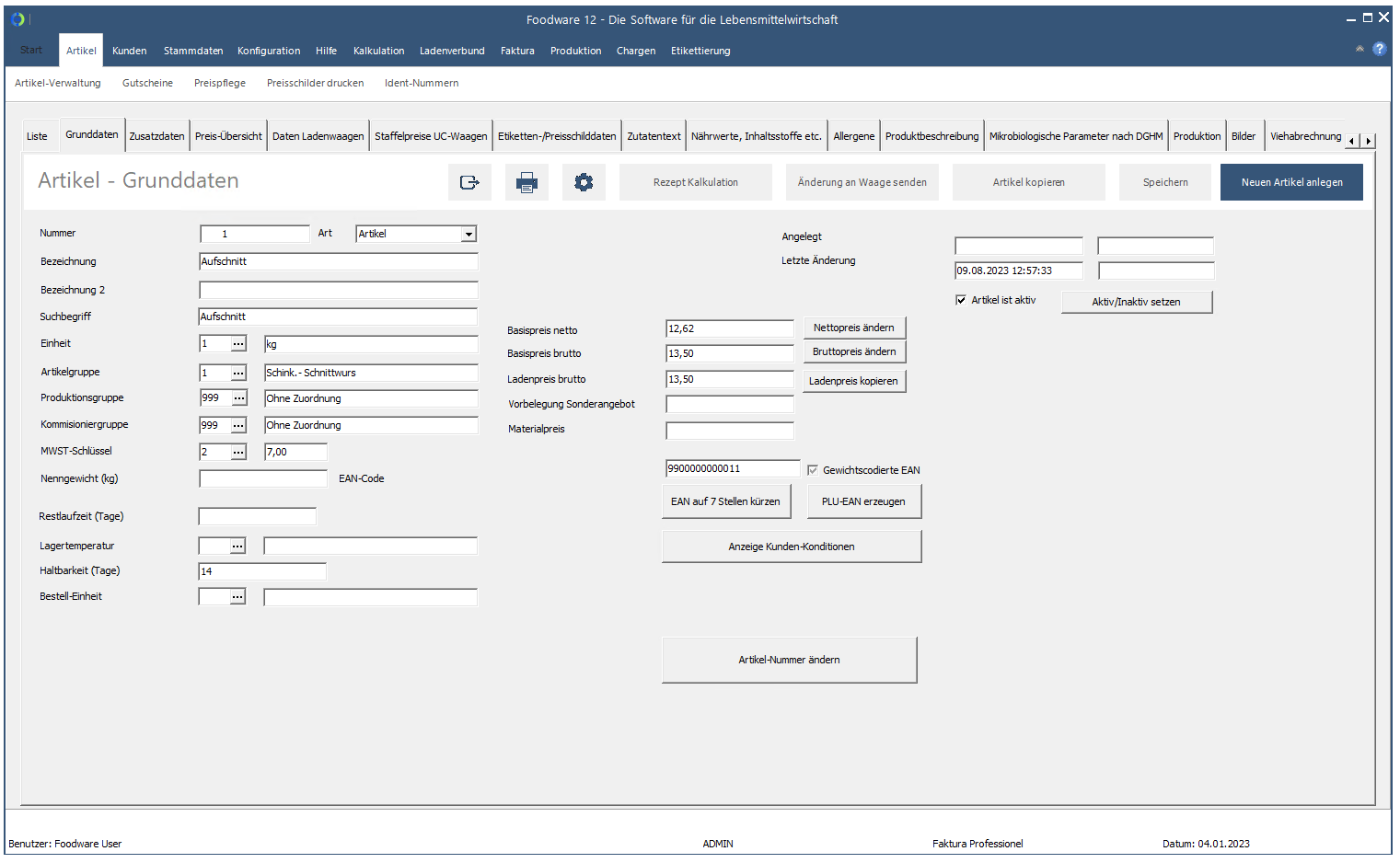Open the Artikel ribbon tab

[81, 51]
